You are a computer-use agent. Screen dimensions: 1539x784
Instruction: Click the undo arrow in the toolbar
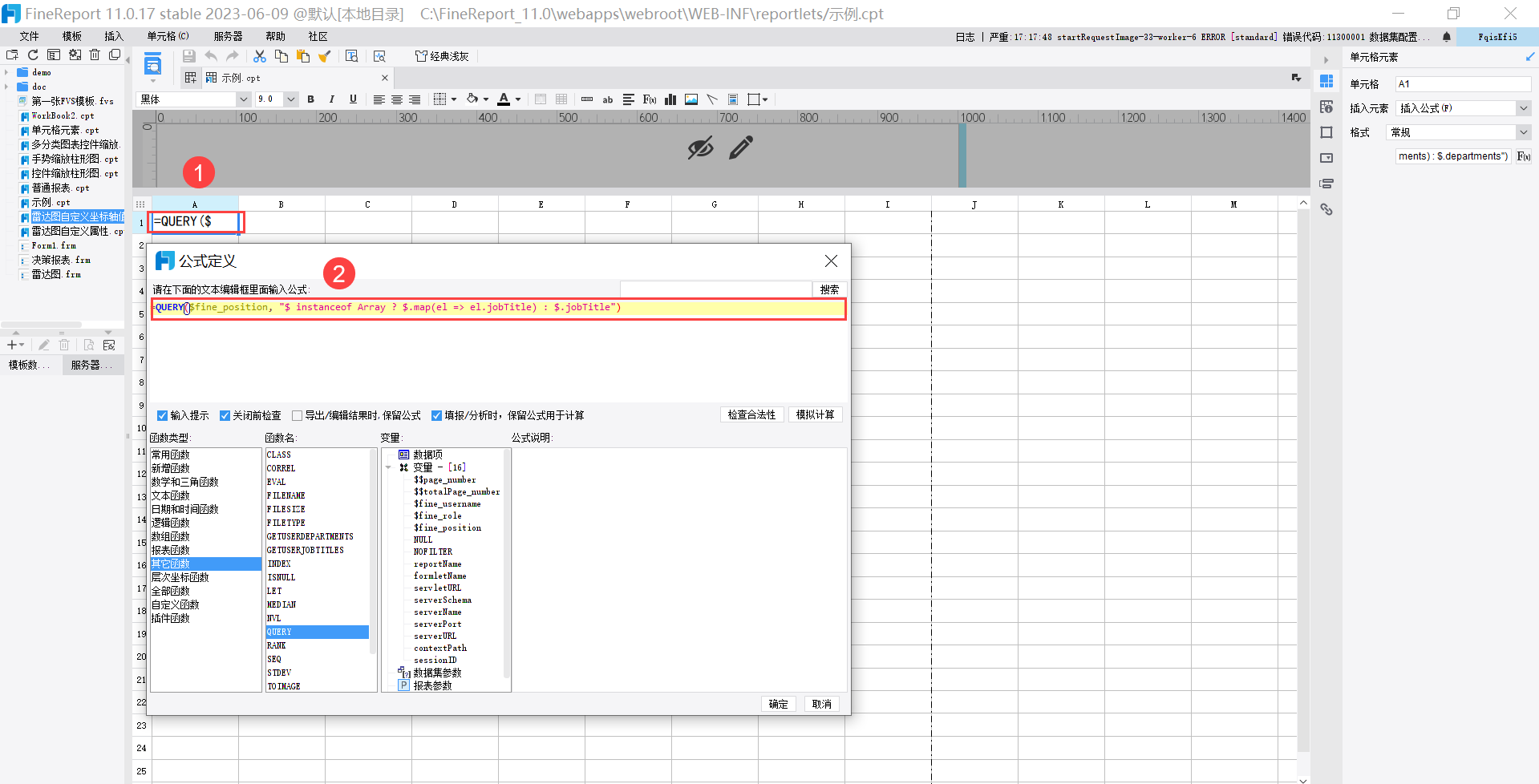click(x=211, y=56)
